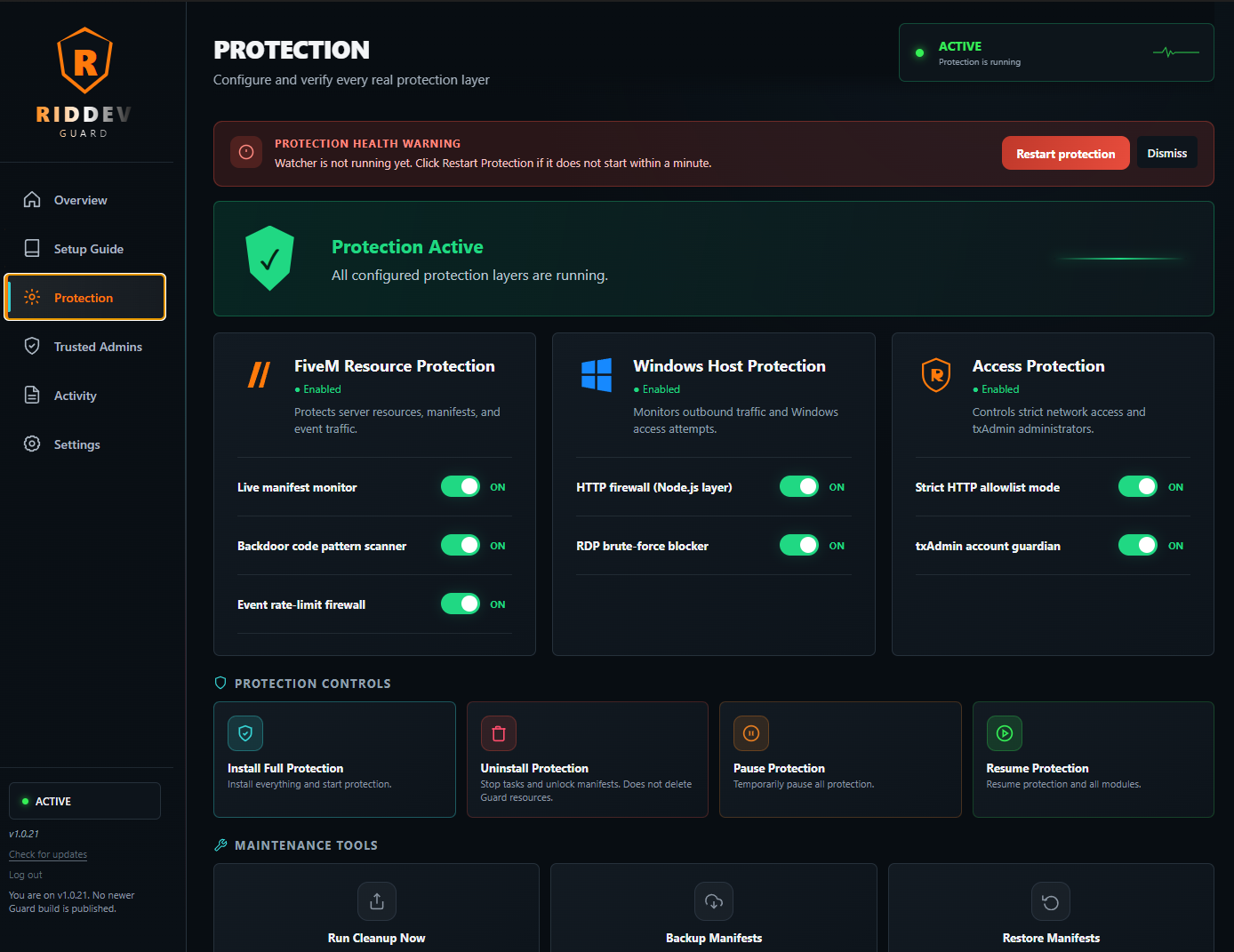Click Enabled status under Windows Host Protection
This screenshot has height=952, width=1234.
[x=656, y=389]
